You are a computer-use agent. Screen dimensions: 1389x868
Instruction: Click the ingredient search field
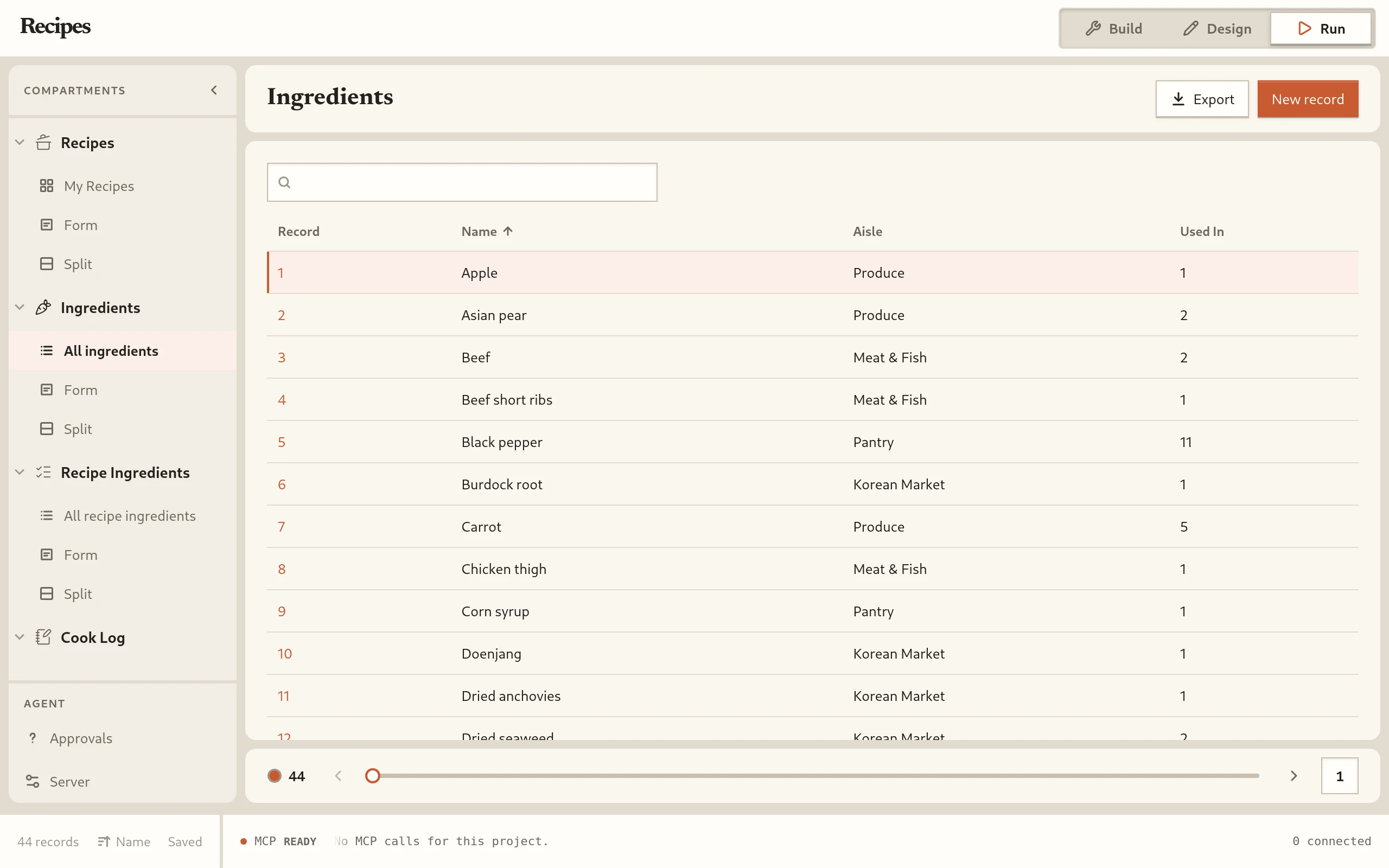[x=462, y=183]
